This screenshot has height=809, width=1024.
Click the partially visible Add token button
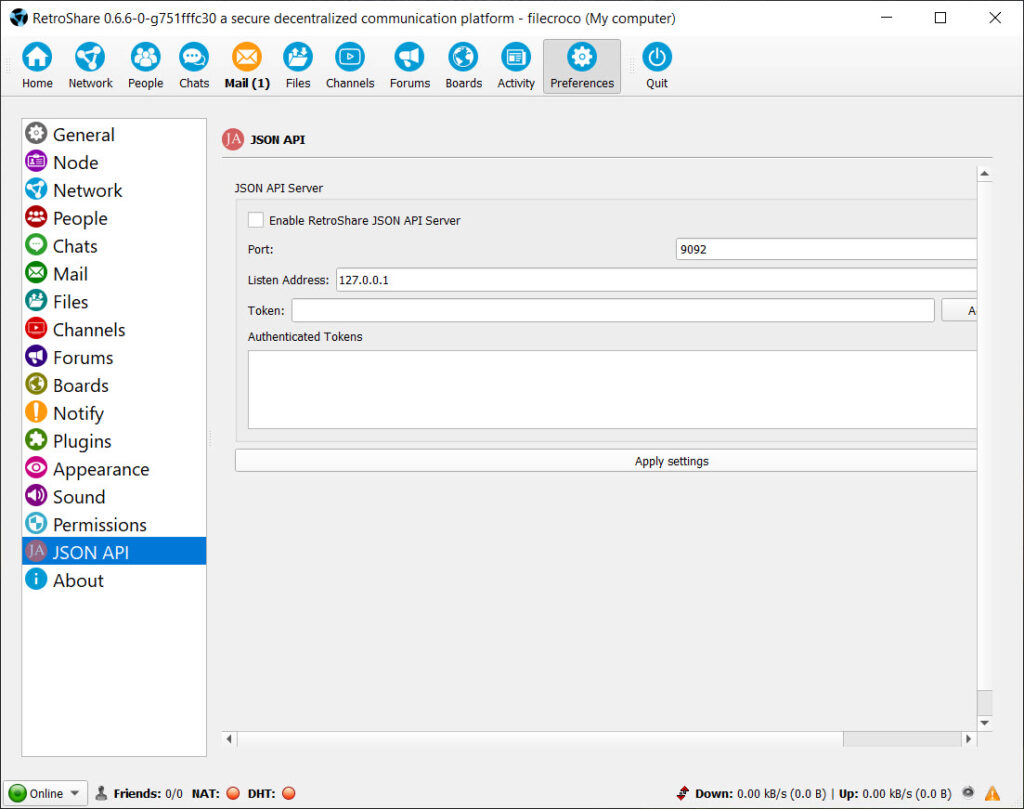click(959, 311)
